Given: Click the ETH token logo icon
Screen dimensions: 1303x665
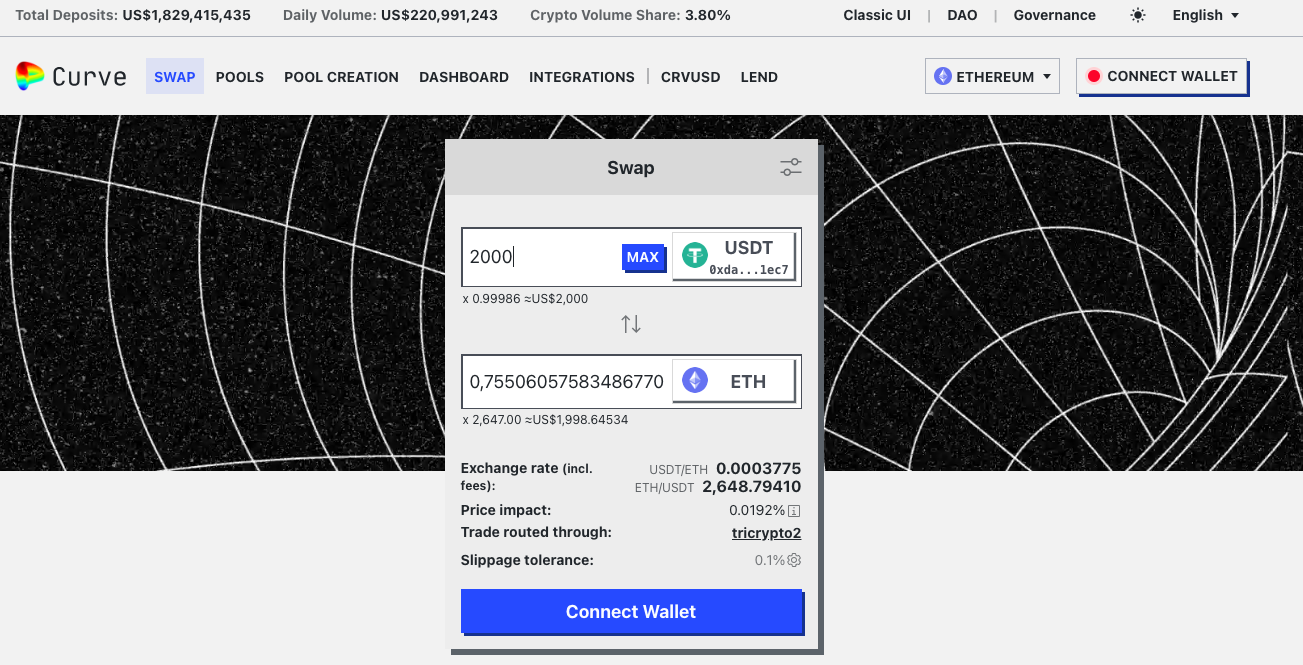Looking at the screenshot, I should [x=695, y=381].
